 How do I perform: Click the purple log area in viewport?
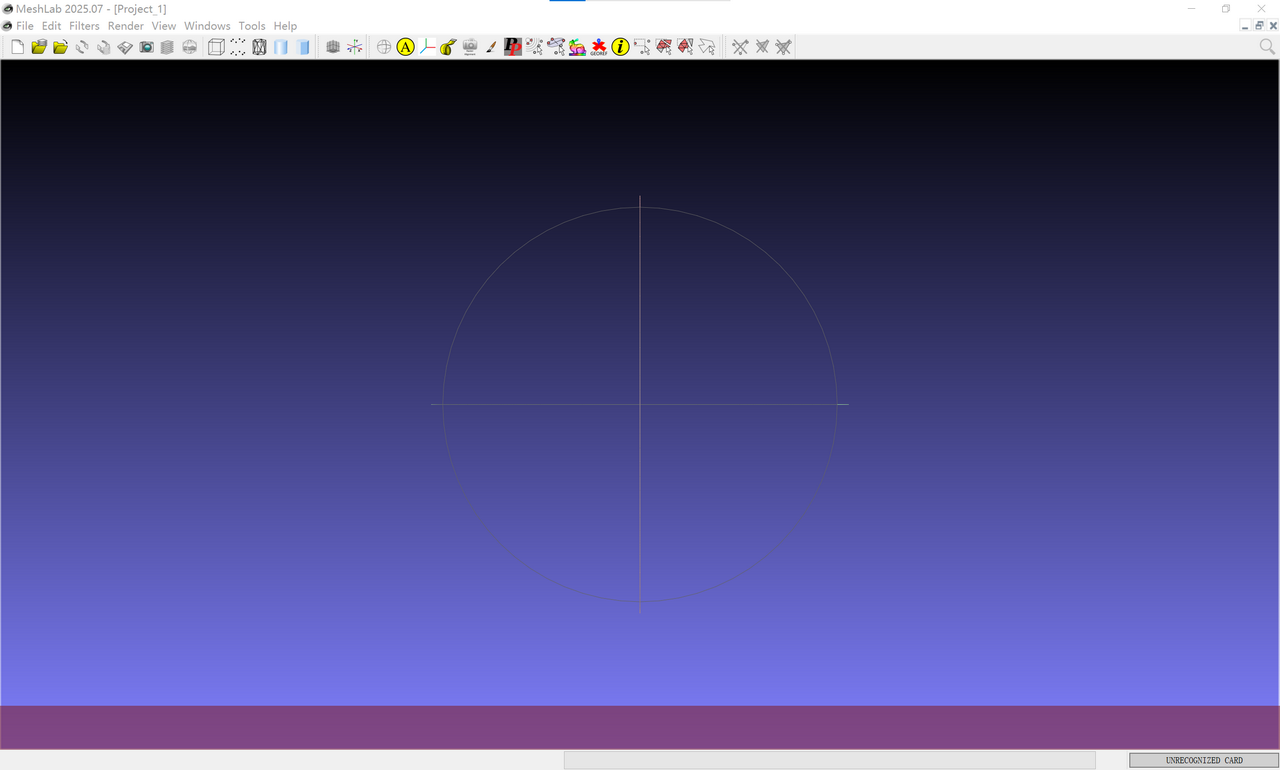click(640, 727)
